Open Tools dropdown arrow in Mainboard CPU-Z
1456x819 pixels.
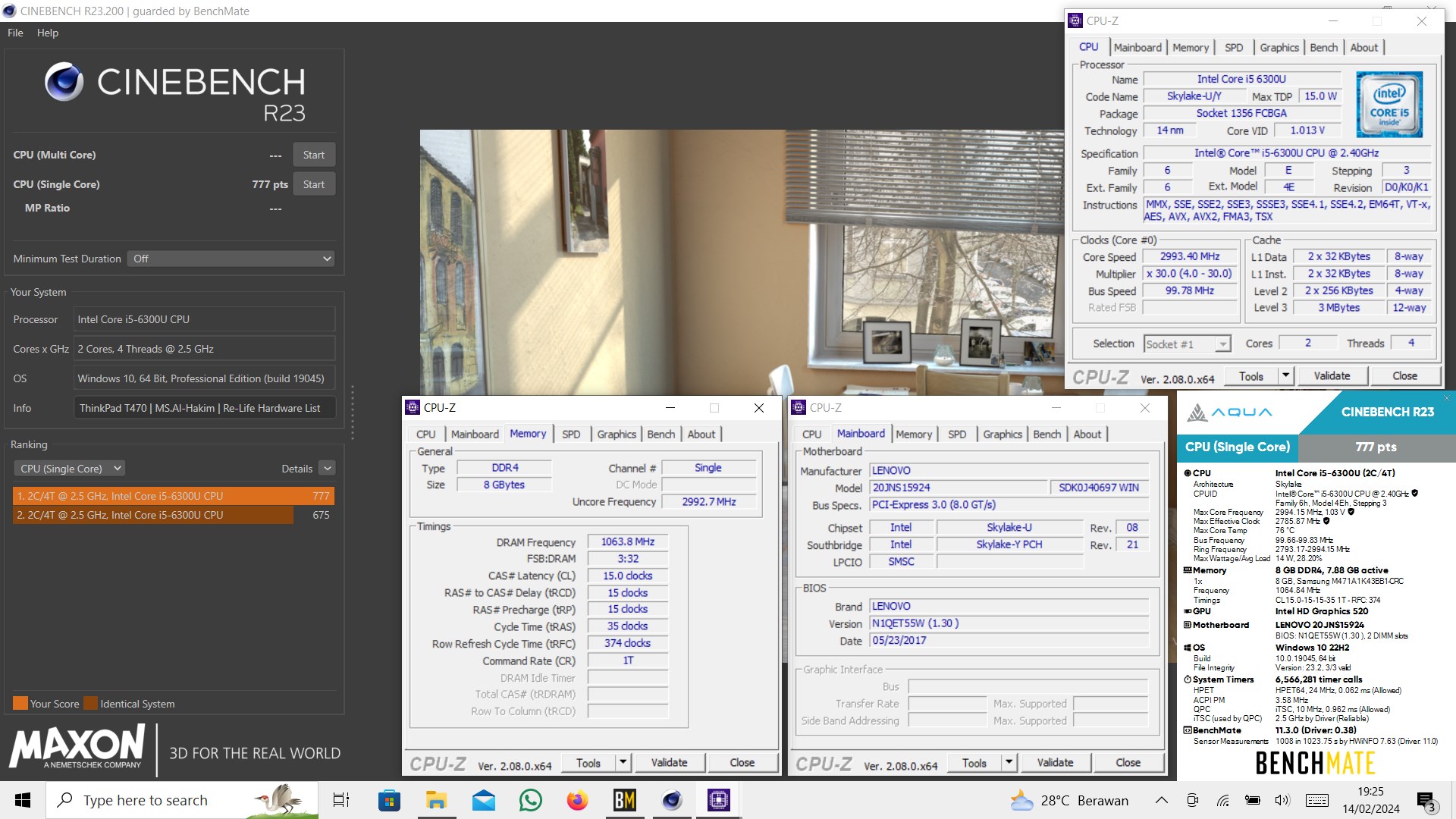coord(1009,763)
